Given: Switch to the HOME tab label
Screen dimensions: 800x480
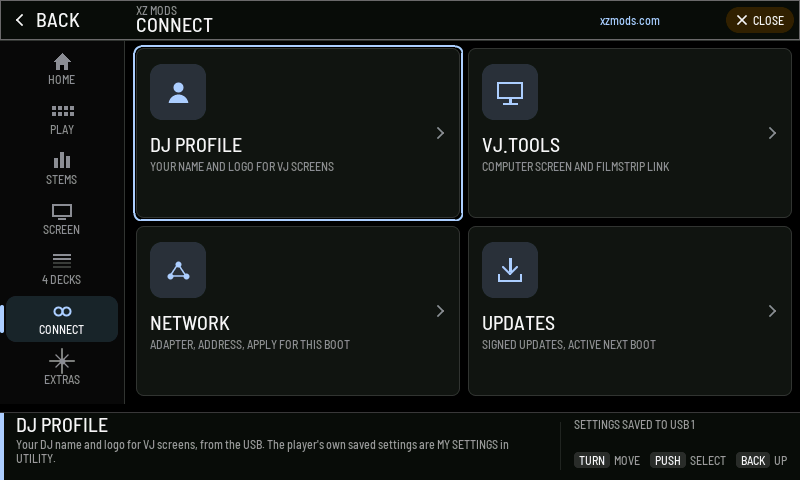Looking at the screenshot, I should coord(62,80).
